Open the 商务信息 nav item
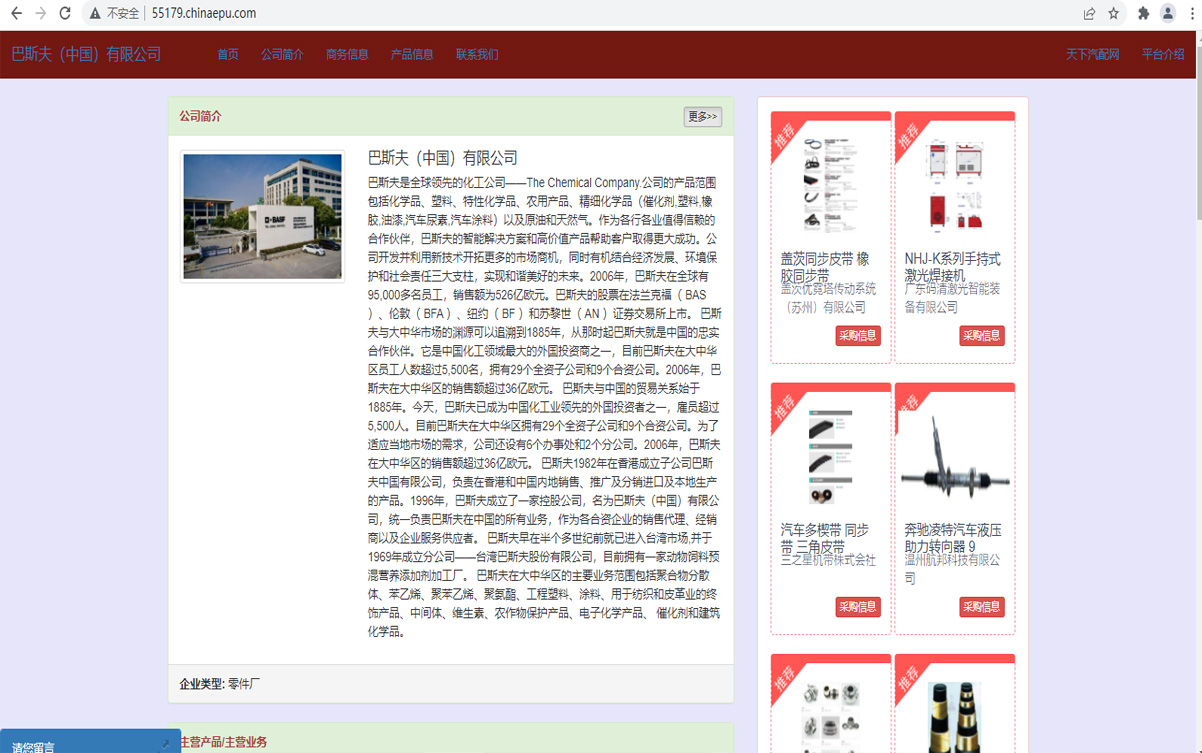The height and width of the screenshot is (753, 1202). [x=347, y=54]
